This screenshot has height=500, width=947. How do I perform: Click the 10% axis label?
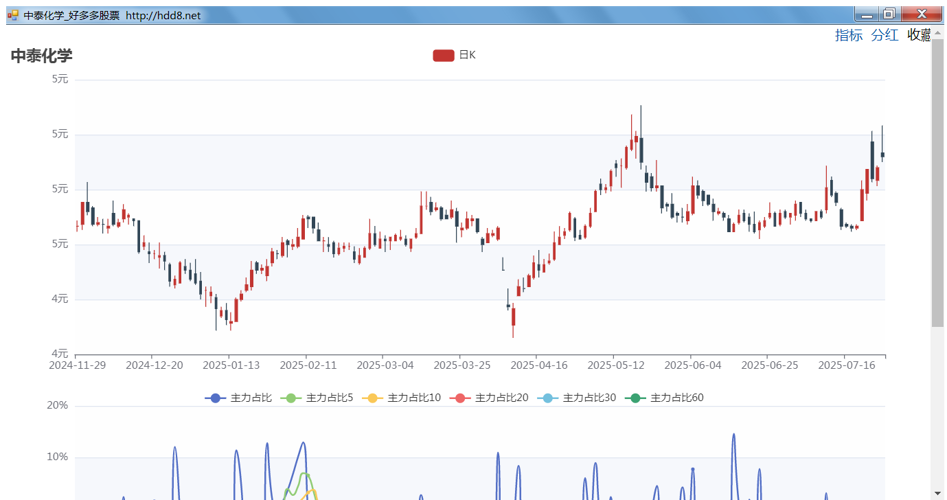[57, 457]
